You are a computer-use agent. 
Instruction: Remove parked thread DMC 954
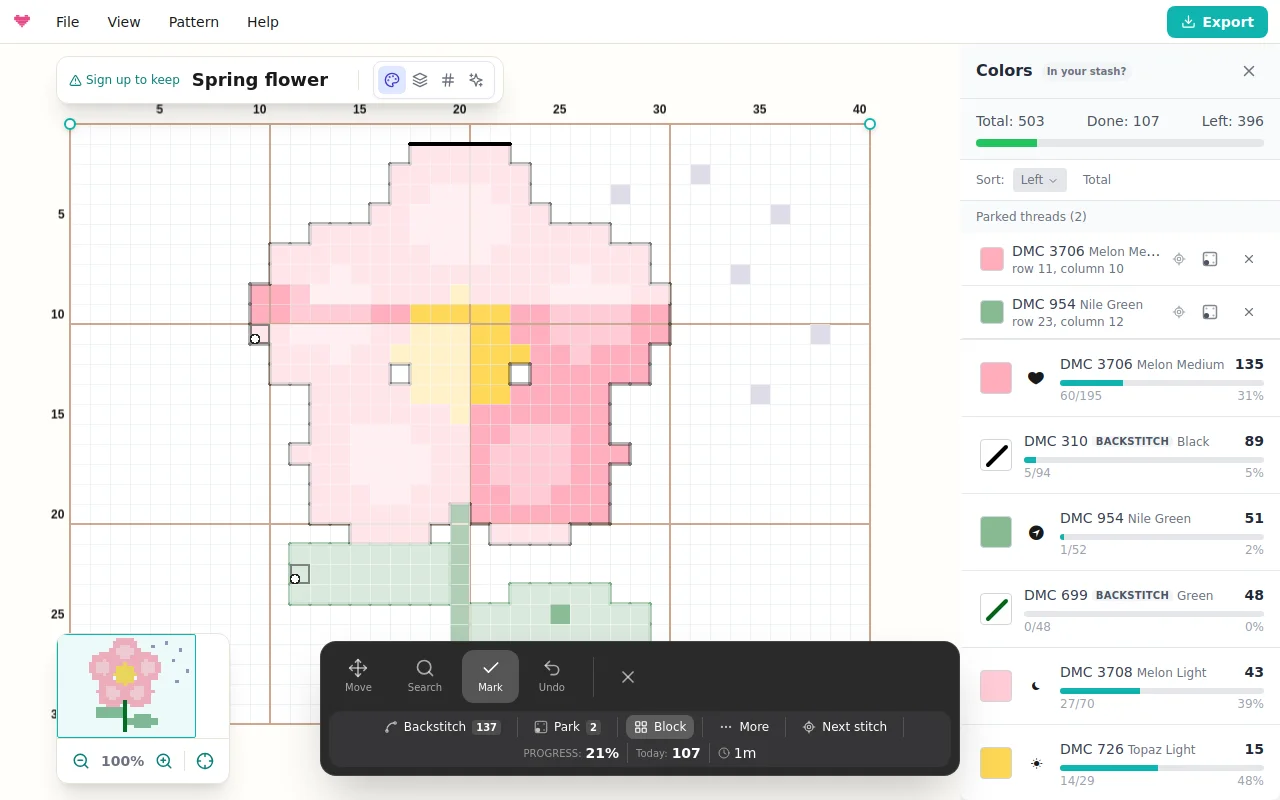(x=1249, y=312)
